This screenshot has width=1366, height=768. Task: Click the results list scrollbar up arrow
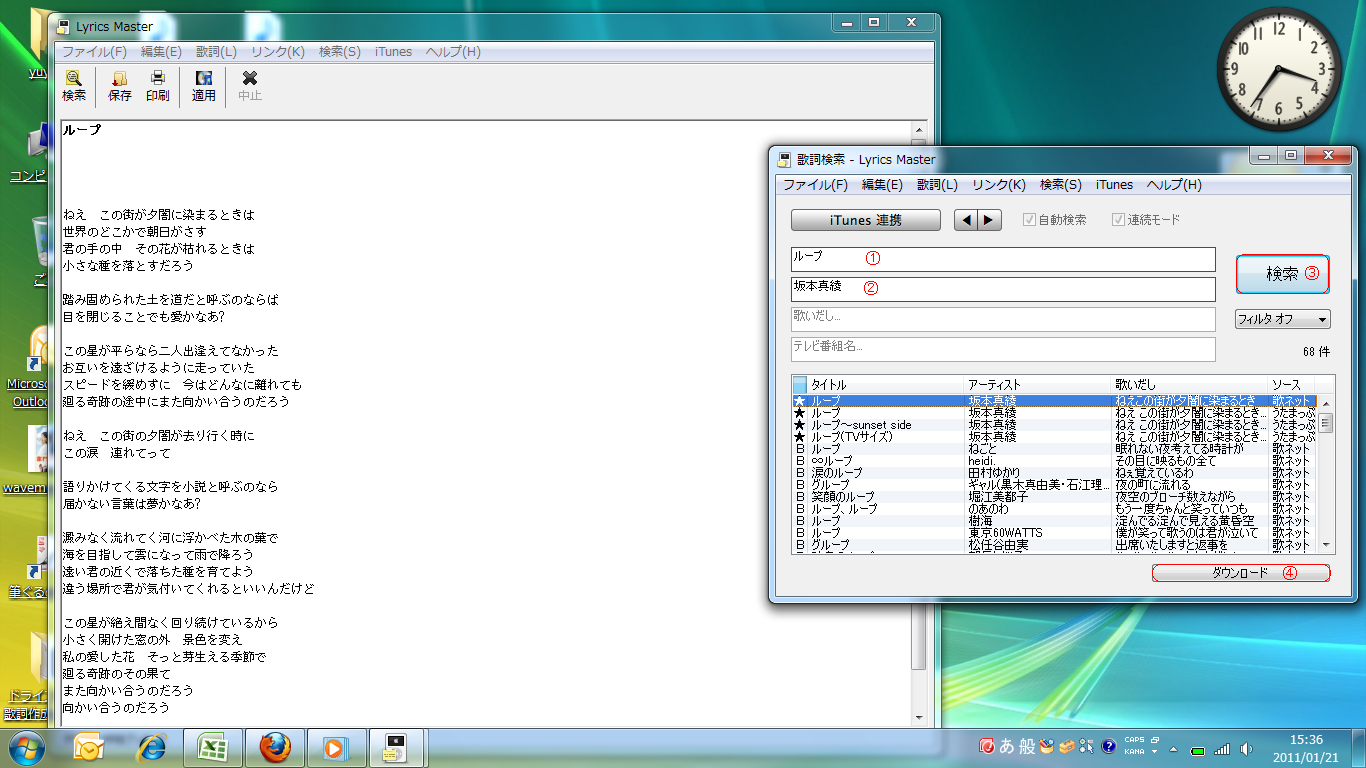pyautogui.click(x=1326, y=403)
